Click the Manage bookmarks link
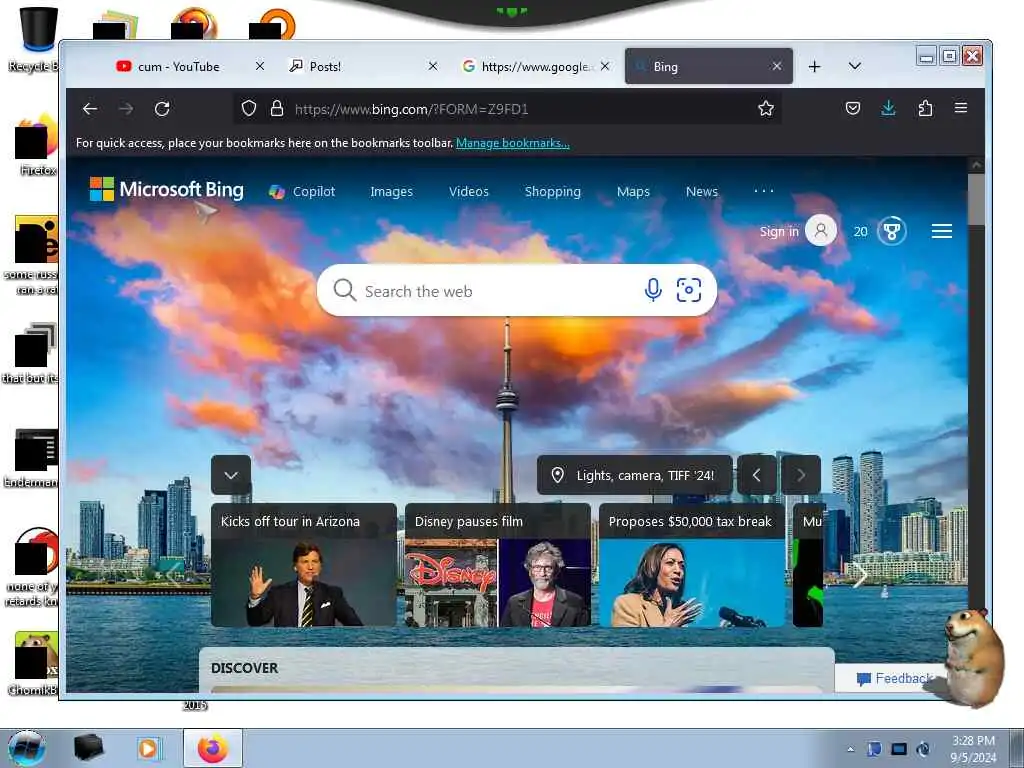This screenshot has height=768, width=1024. click(x=513, y=143)
